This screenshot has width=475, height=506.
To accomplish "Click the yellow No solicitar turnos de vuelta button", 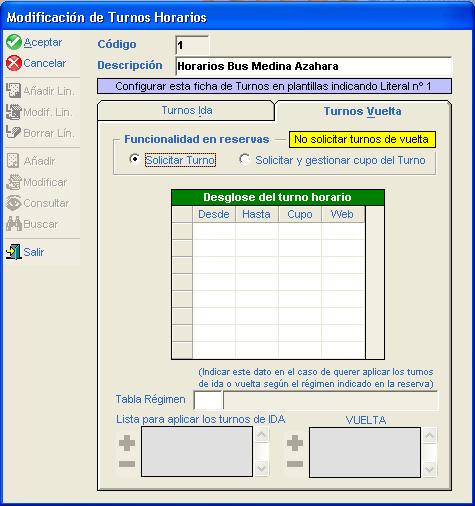I will pos(362,139).
